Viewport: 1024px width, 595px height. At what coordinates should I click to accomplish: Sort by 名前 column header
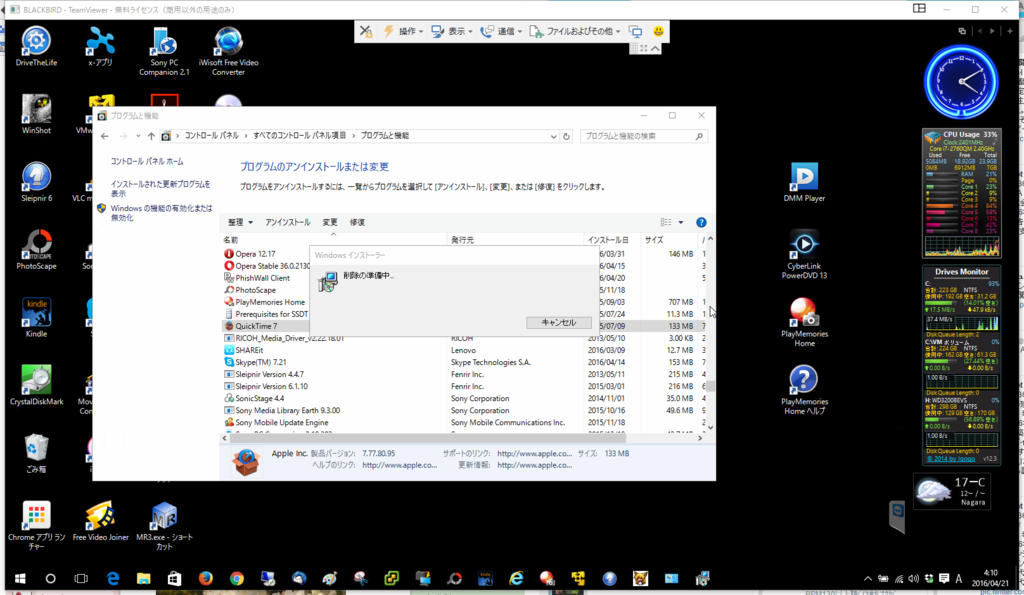[x=333, y=240]
